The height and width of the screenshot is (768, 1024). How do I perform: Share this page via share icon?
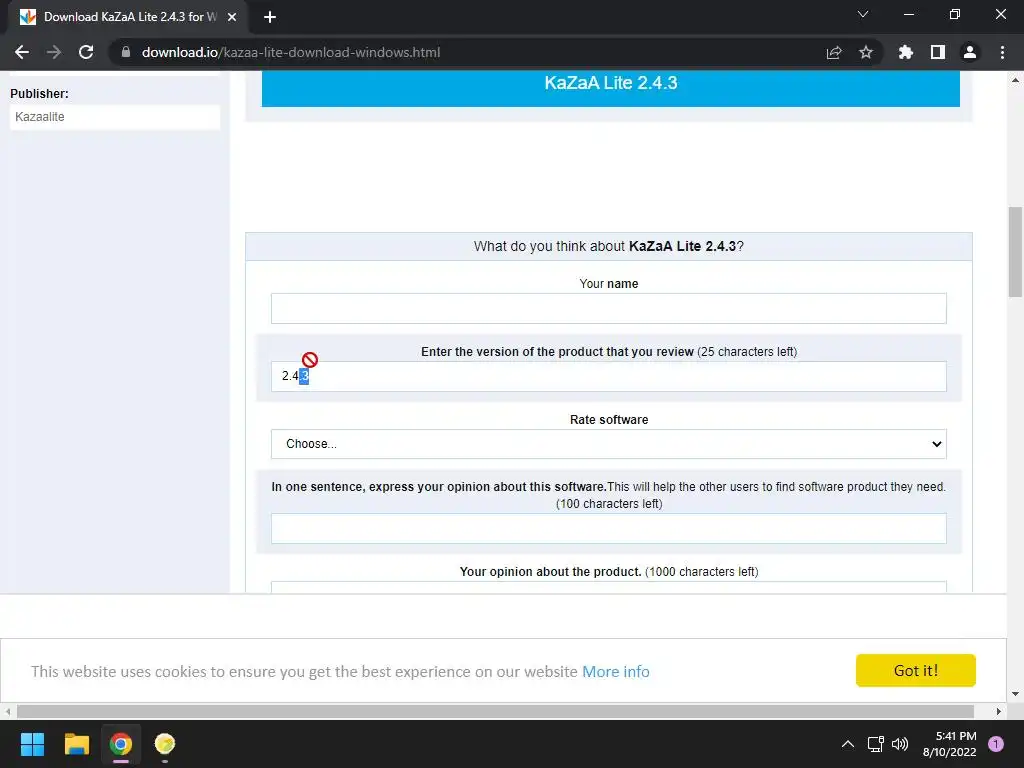[x=834, y=52]
